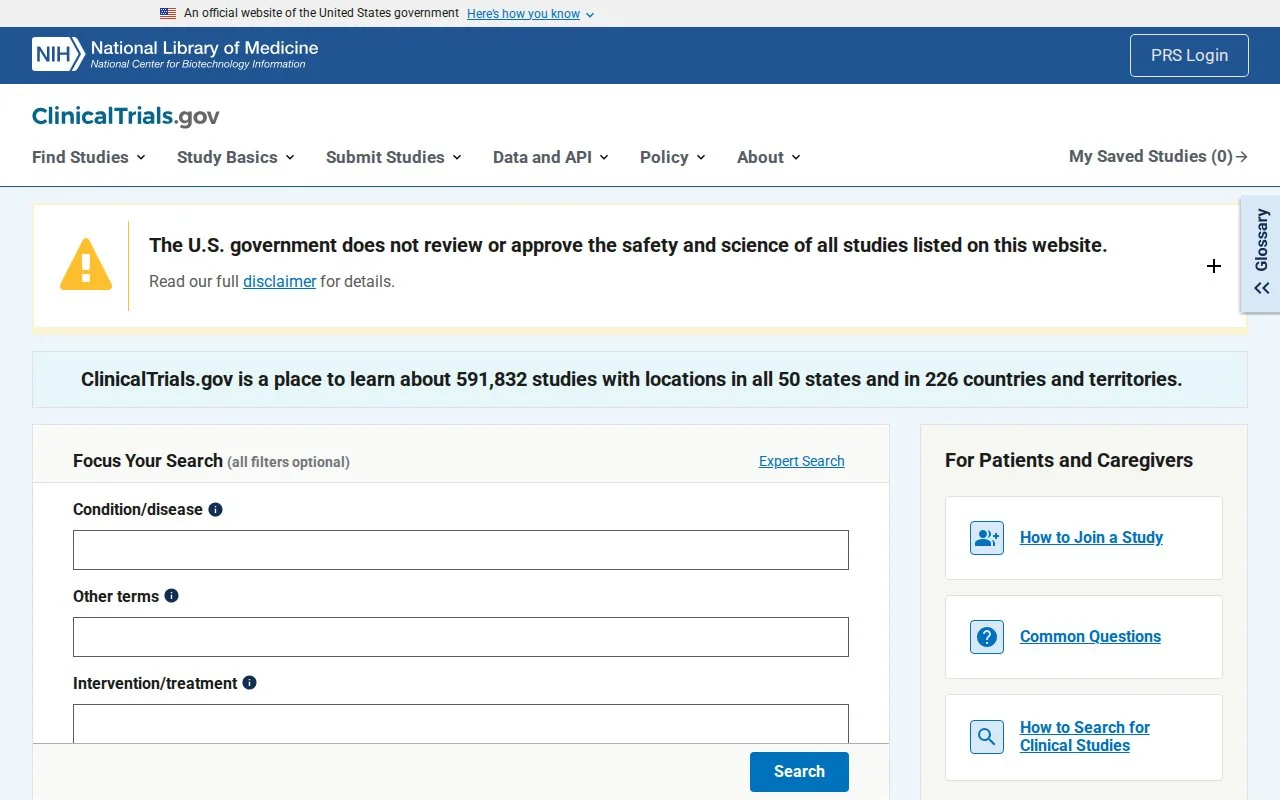Click the "Focus Your Search" heading
The width and height of the screenshot is (1280, 800).
(148, 461)
